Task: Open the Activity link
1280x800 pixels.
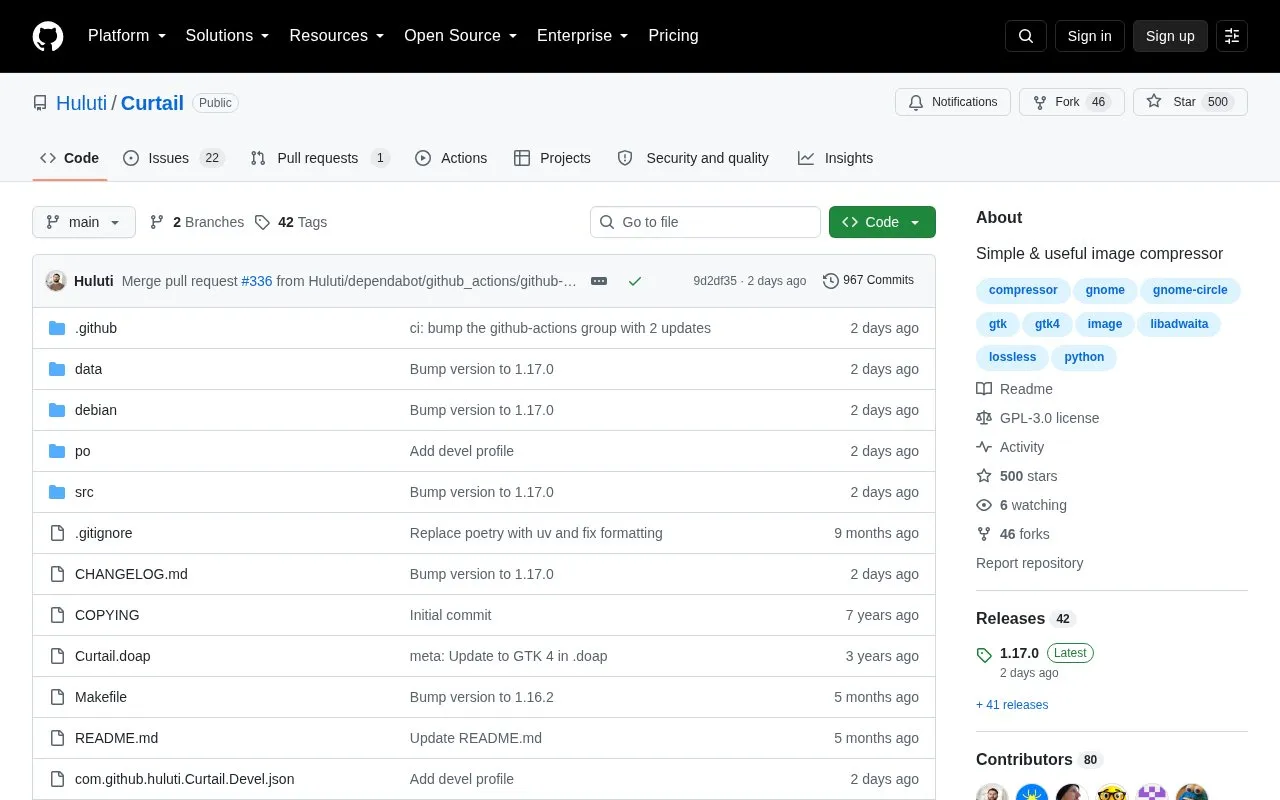Action: 1011,447
